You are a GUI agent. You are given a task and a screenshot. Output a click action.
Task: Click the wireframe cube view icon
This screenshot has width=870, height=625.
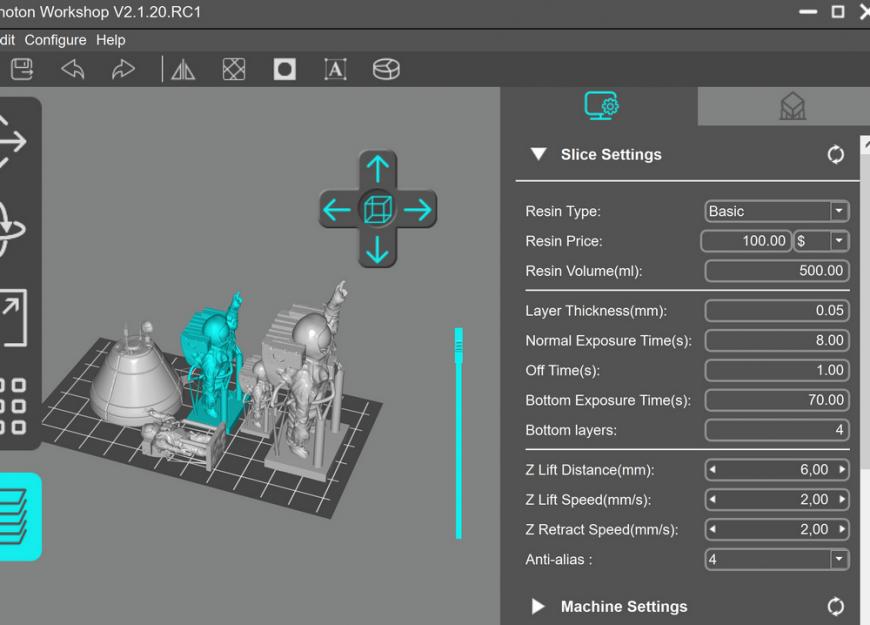[x=377, y=209]
